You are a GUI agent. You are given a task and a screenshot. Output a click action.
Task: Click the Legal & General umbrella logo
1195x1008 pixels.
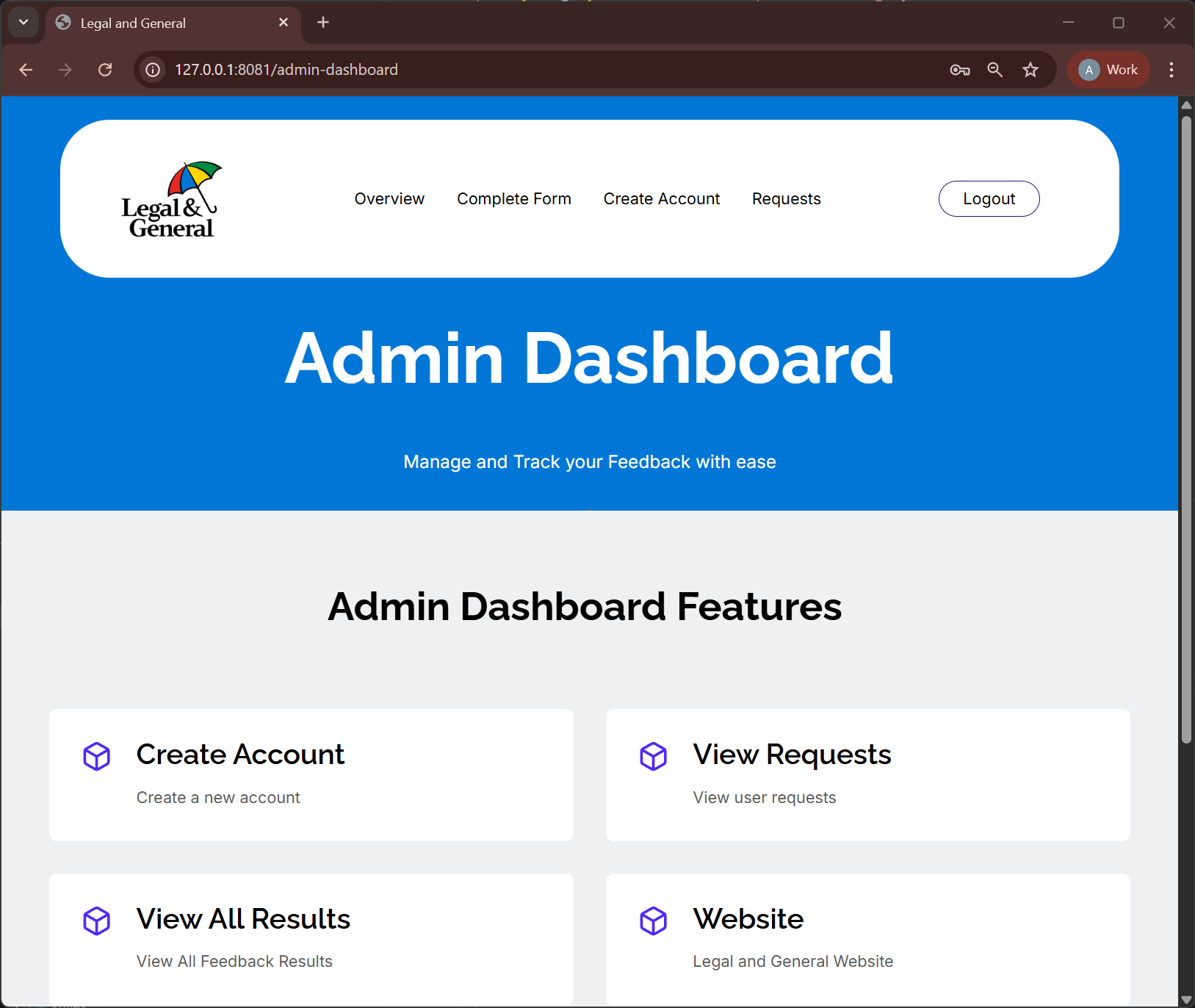pos(171,200)
